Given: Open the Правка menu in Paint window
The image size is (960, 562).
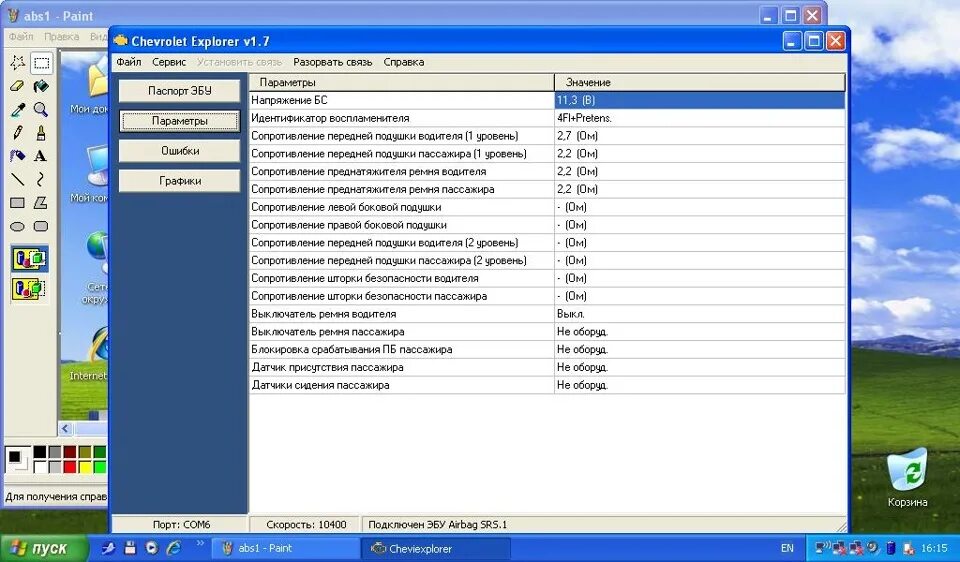Looking at the screenshot, I should pyautogui.click(x=61, y=36).
